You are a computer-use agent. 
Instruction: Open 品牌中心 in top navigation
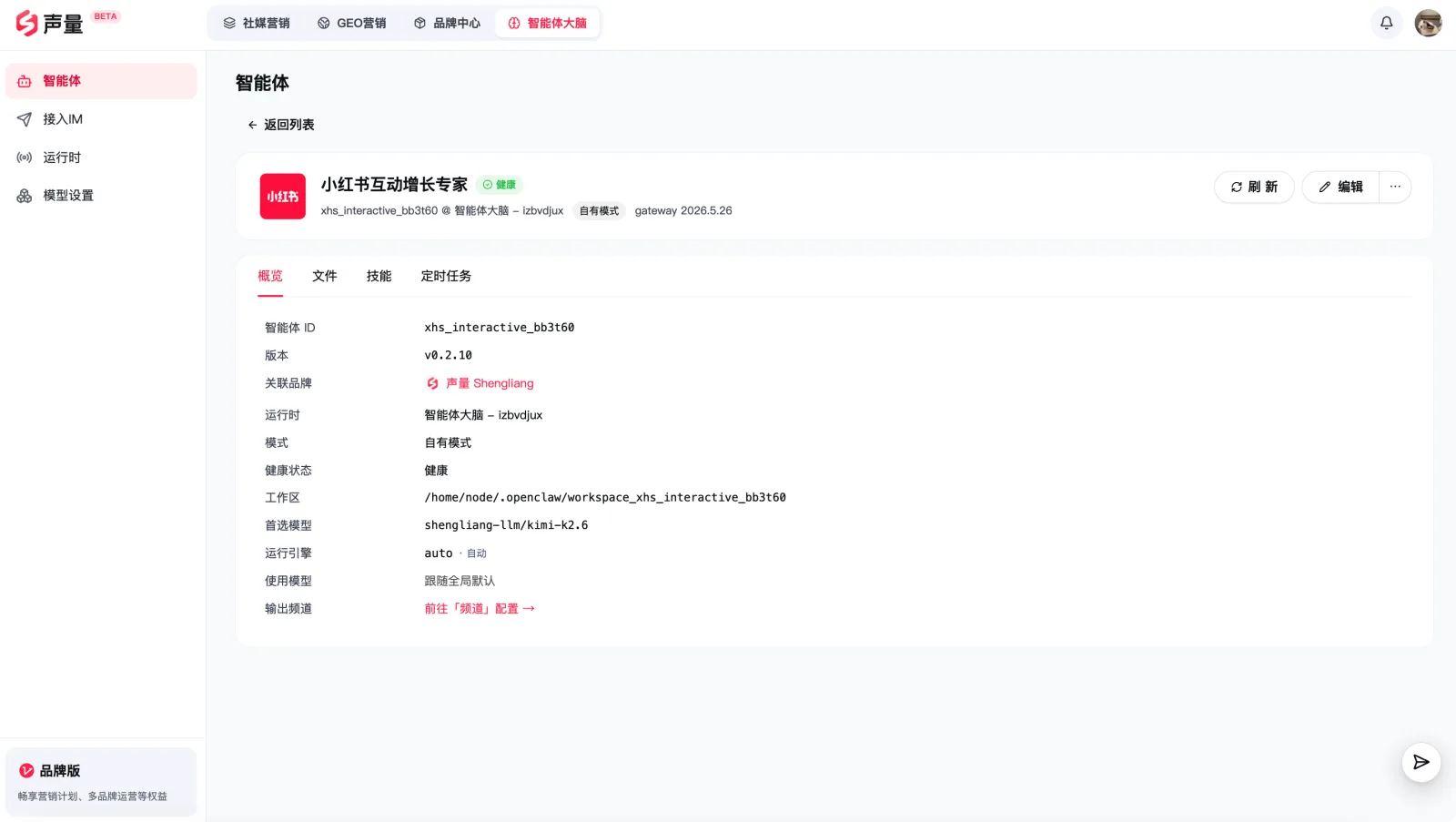click(447, 23)
